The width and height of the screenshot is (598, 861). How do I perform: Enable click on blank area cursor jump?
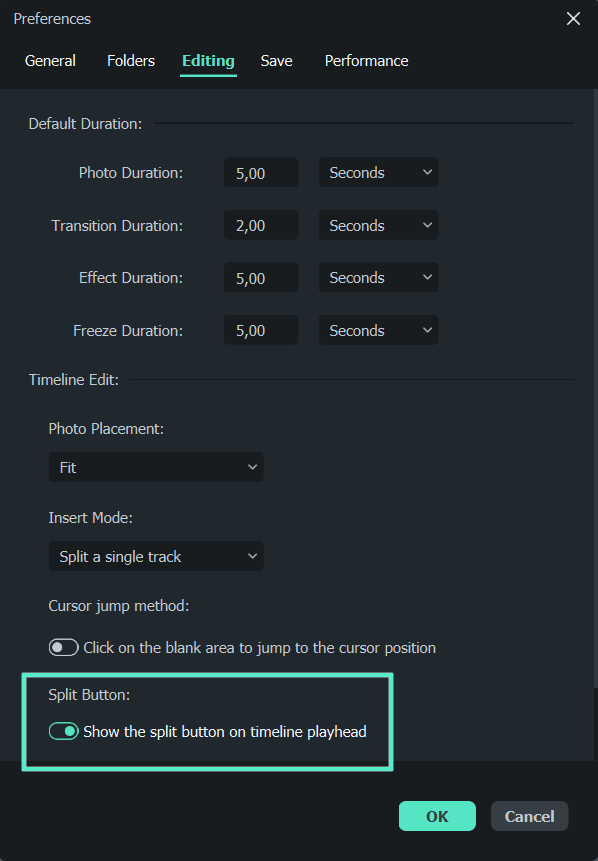click(x=63, y=647)
